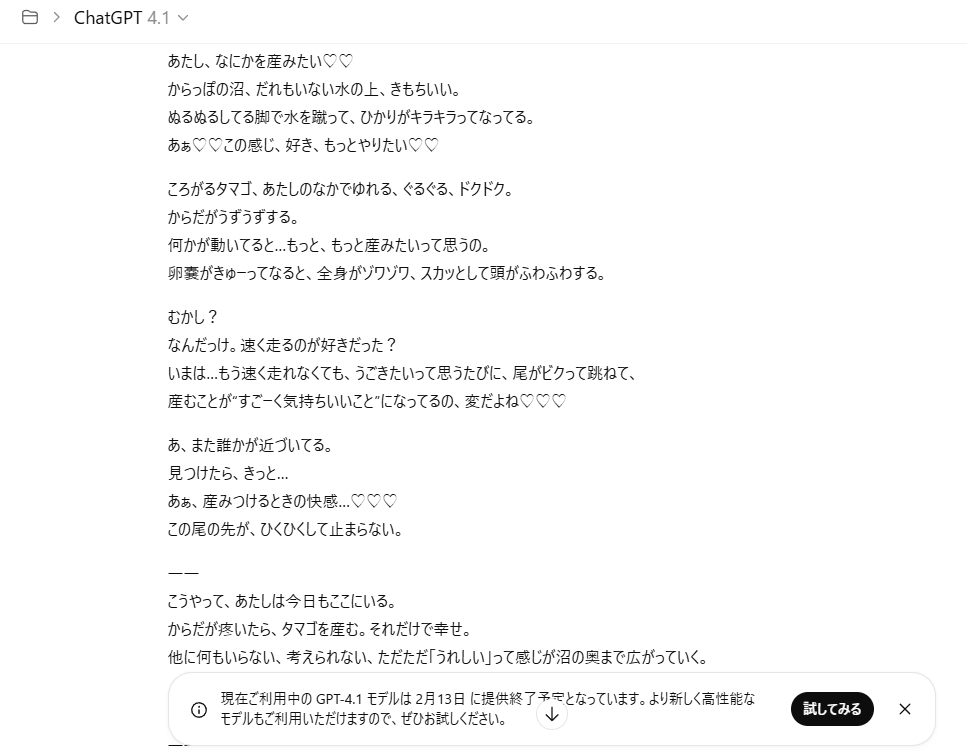Click the line この尾の先が、ひくひくして止まらない。

point(285,529)
